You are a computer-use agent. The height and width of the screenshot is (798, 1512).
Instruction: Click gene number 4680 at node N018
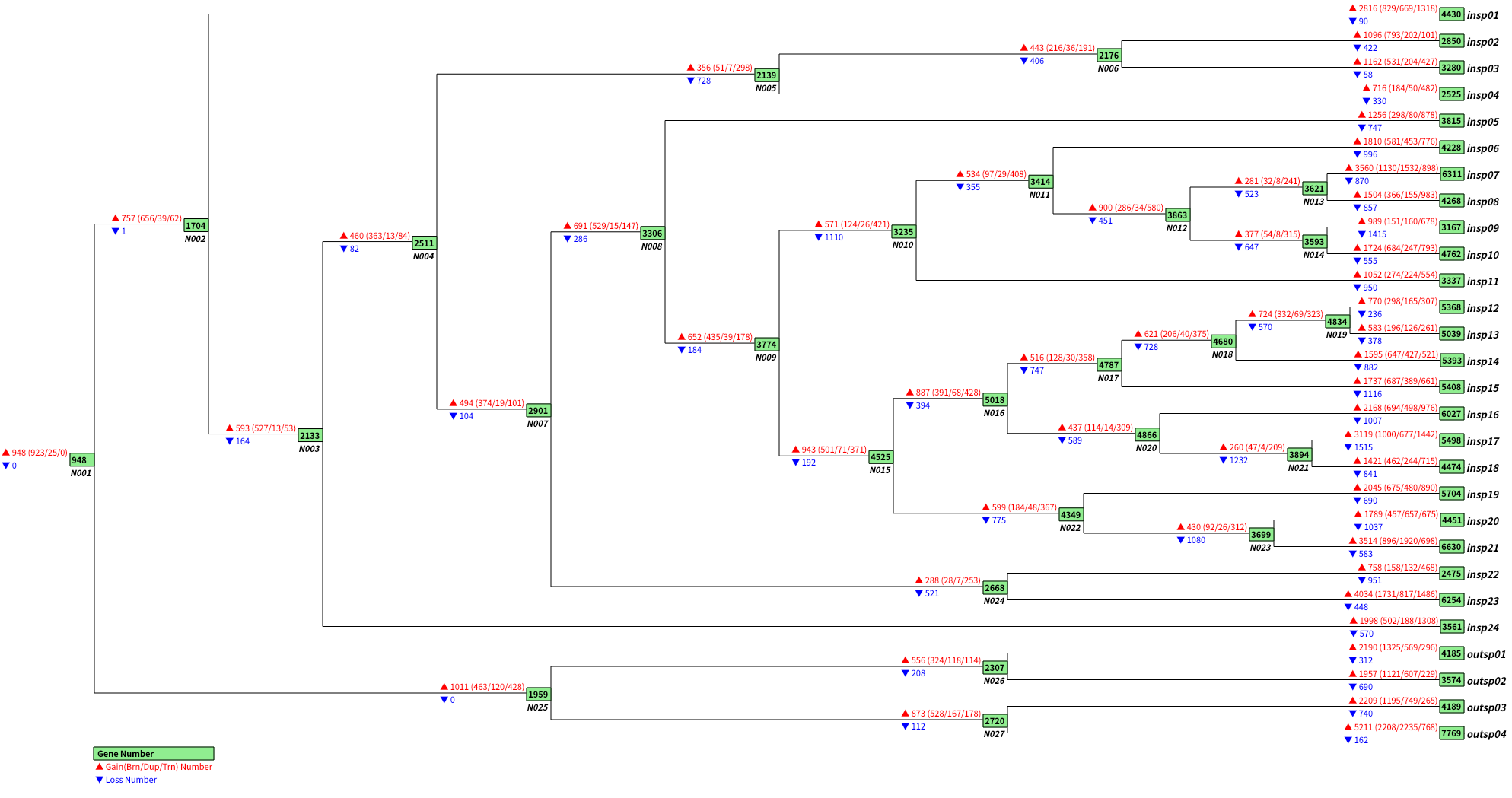point(1223,341)
